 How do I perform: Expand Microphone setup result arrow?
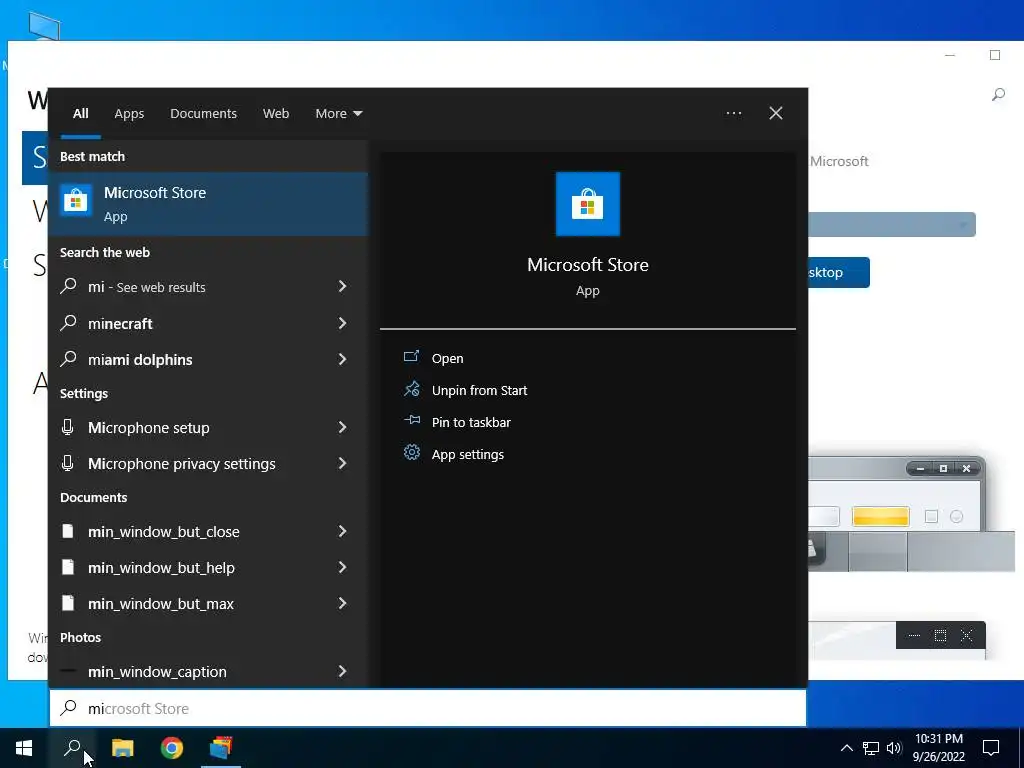[342, 427]
